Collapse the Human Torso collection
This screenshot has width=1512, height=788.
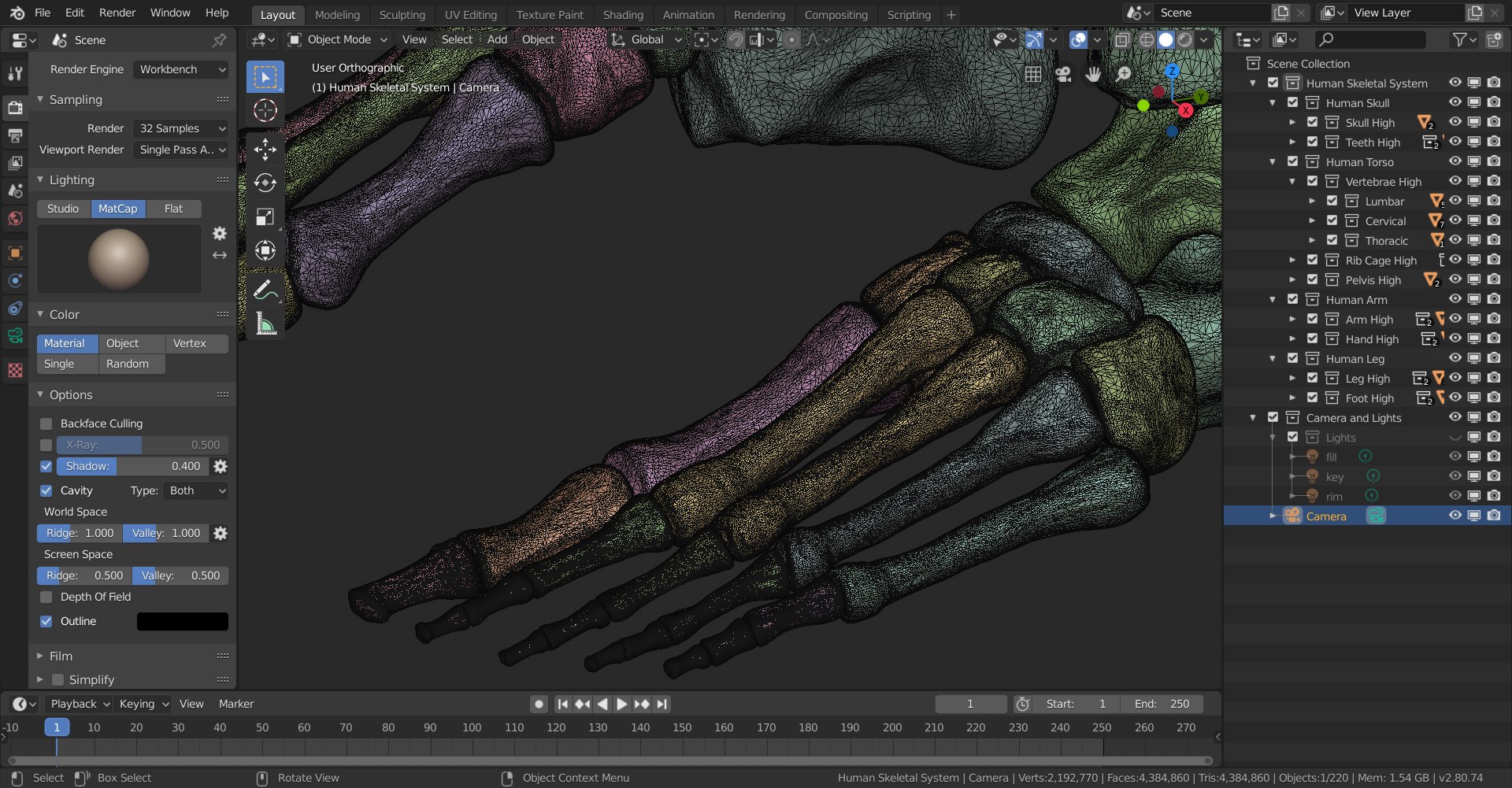1273,161
